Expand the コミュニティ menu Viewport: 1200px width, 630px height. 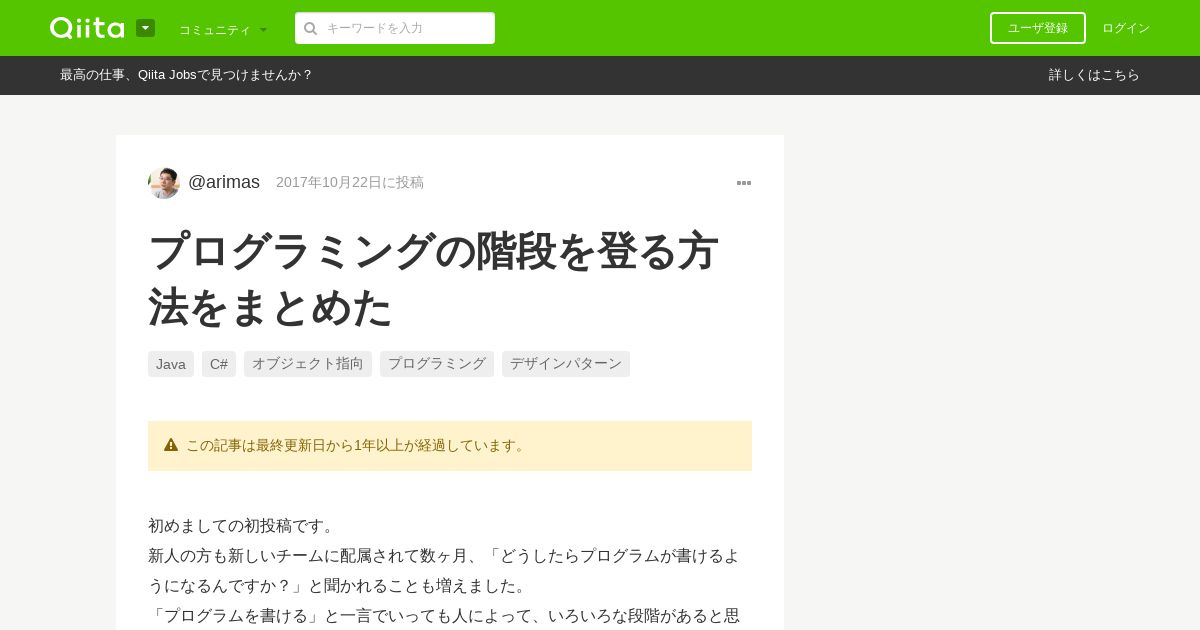click(223, 29)
